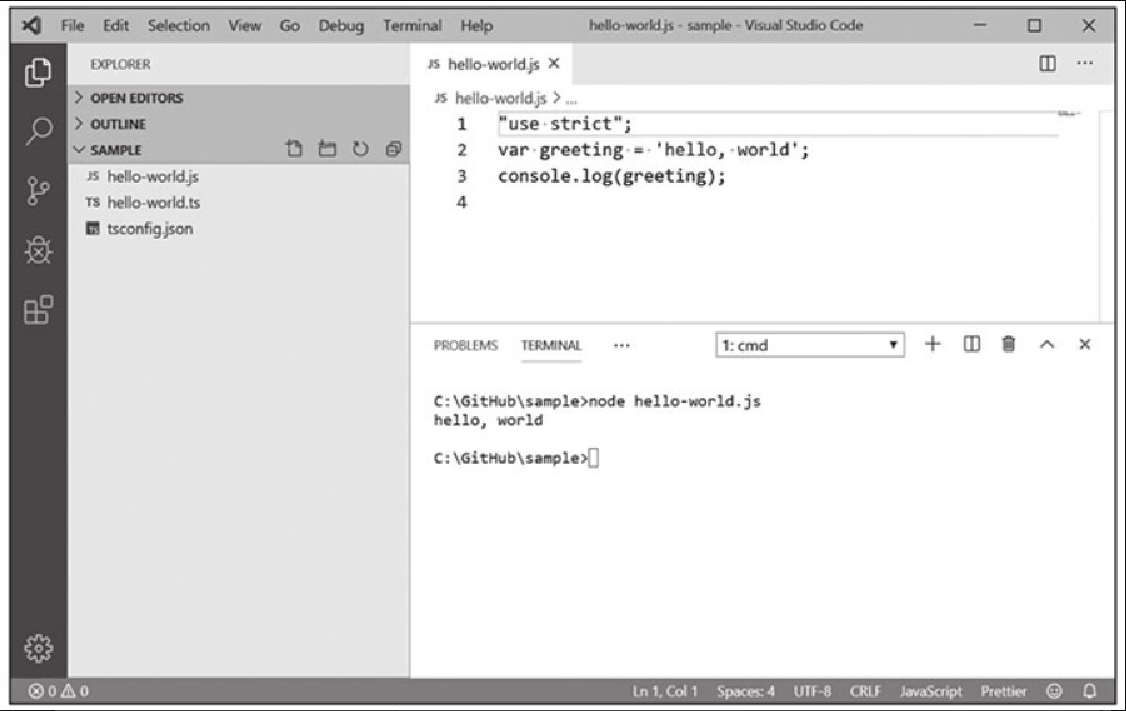Open panel overflow ellipsis beside TERMINAL
This screenshot has height=711, width=1126.
click(621, 345)
